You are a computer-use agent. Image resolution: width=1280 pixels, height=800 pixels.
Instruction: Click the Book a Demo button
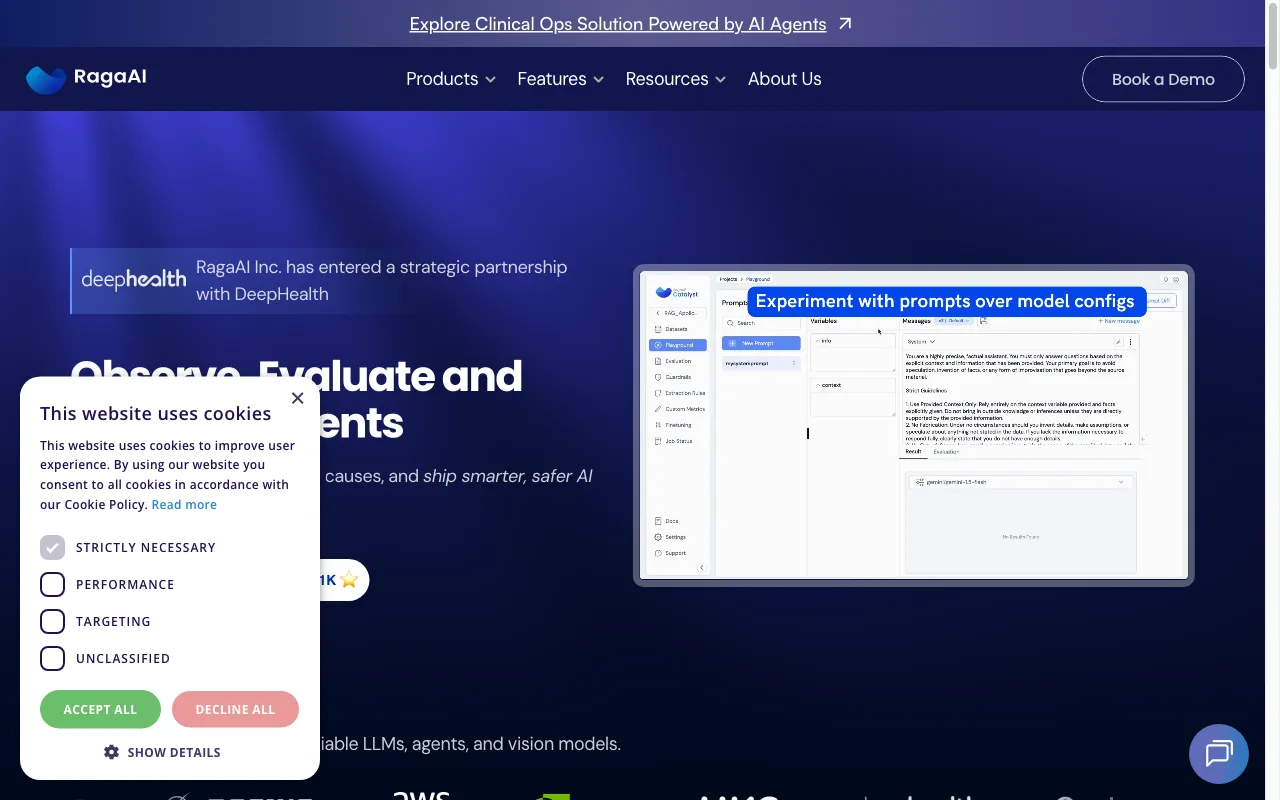tap(1163, 79)
